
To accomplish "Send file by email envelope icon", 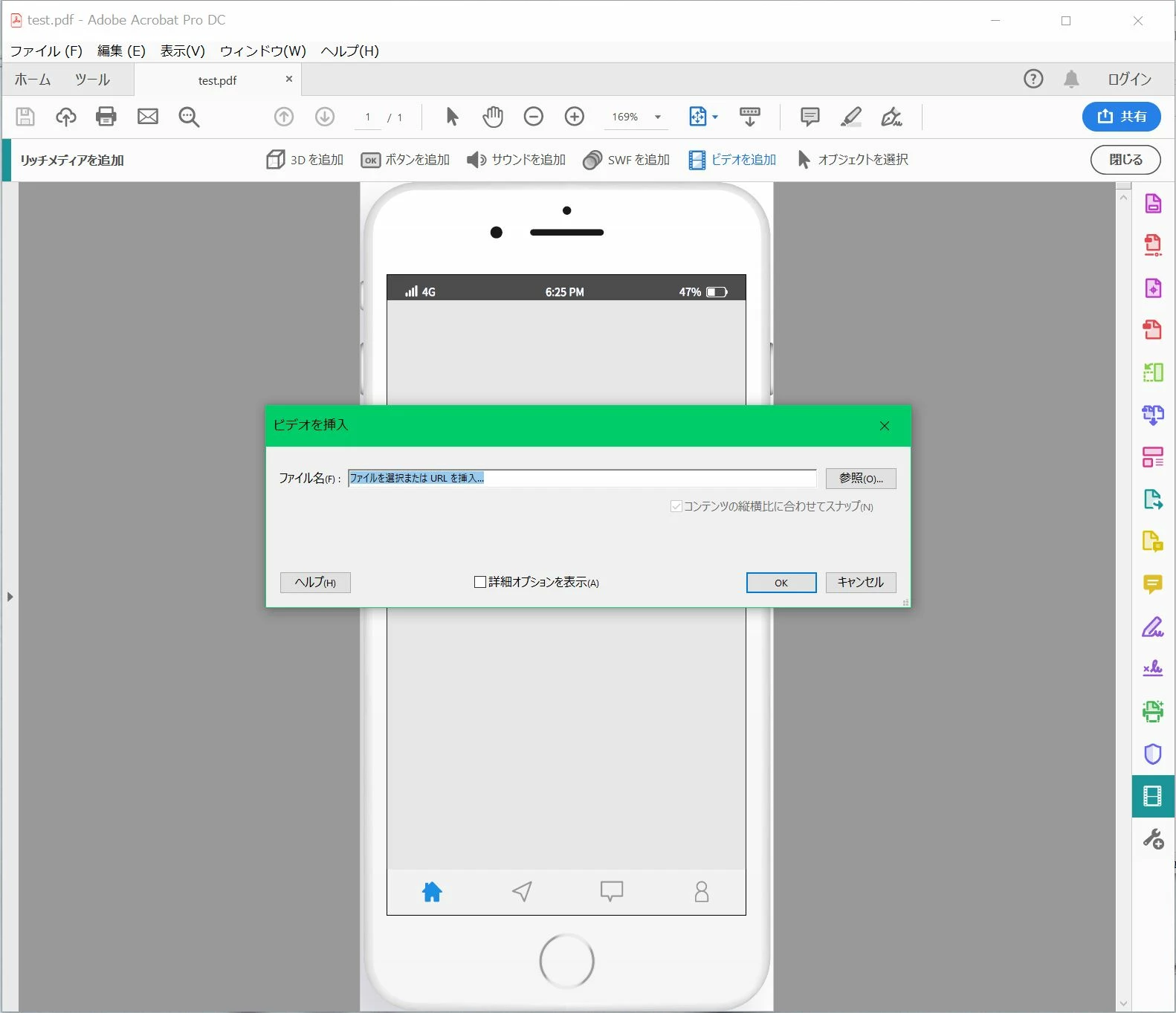I will pos(148,117).
